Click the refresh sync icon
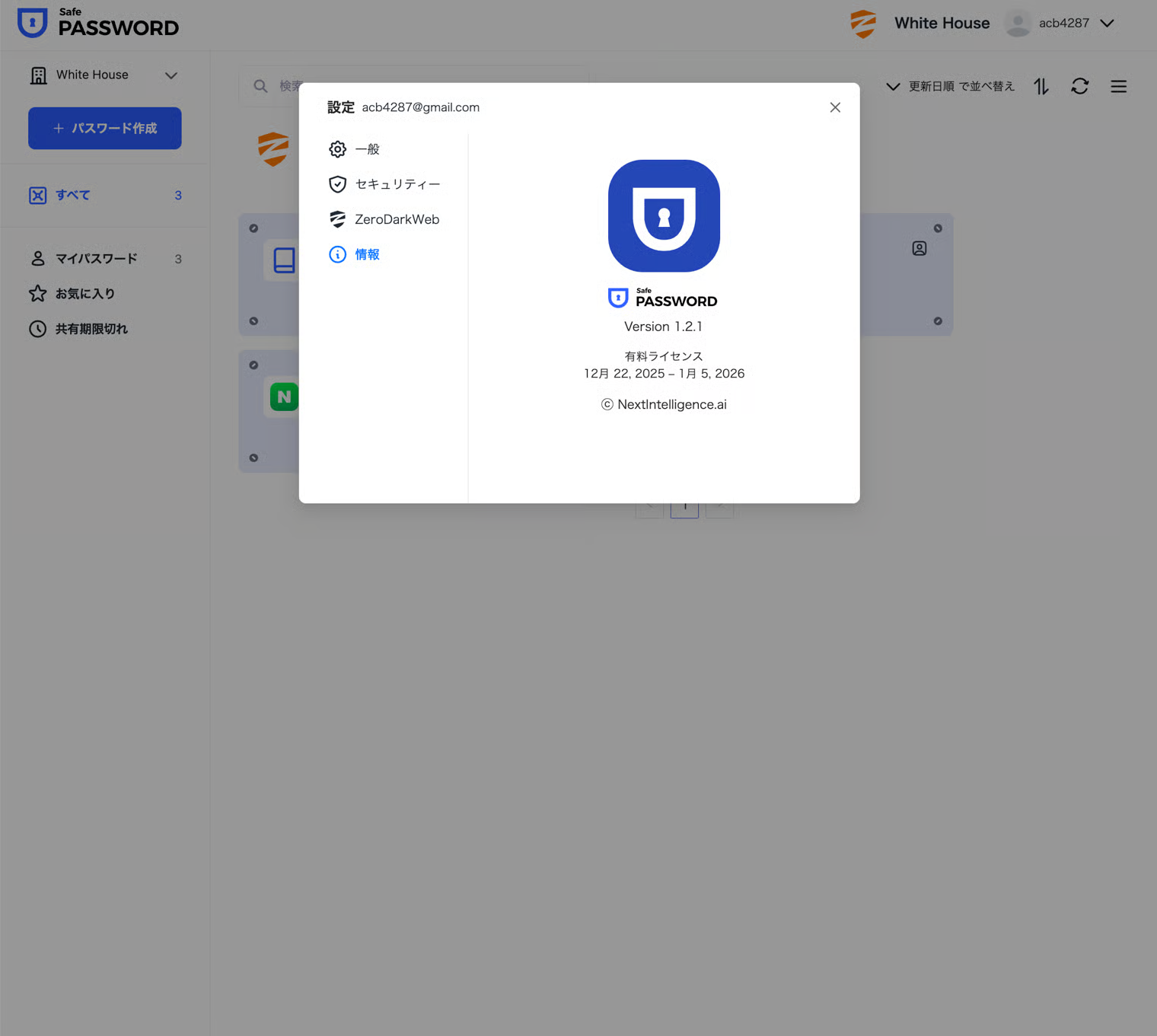This screenshot has height=1036, width=1157. coord(1079,87)
